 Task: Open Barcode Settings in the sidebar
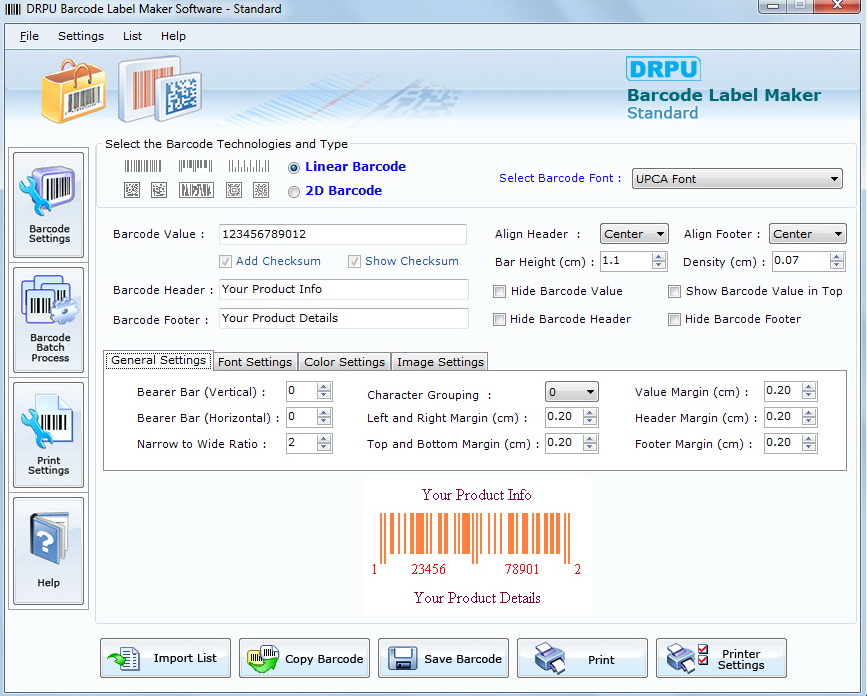(x=49, y=203)
